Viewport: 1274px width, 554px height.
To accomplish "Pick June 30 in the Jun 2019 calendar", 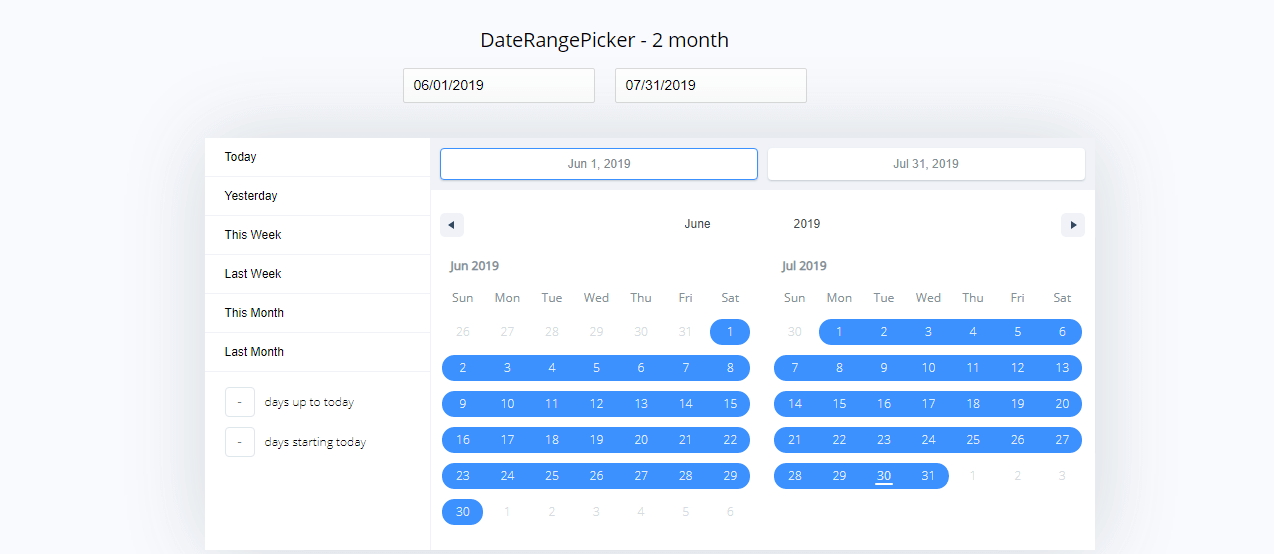I will click(x=462, y=512).
